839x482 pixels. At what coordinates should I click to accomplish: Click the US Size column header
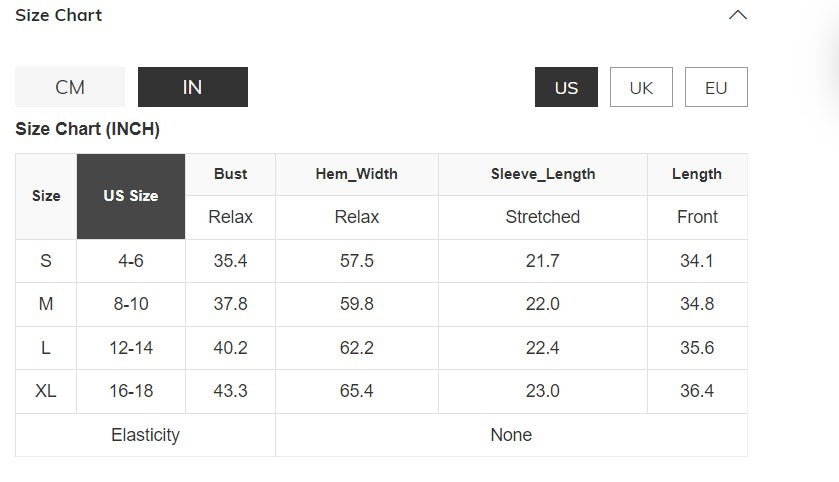[131, 196]
